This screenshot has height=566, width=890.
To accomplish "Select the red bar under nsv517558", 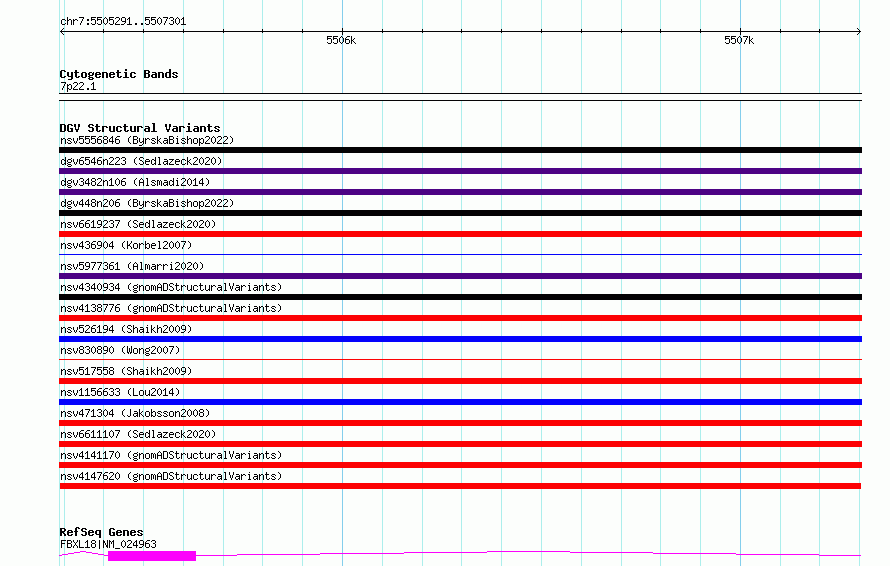I will (x=460, y=381).
